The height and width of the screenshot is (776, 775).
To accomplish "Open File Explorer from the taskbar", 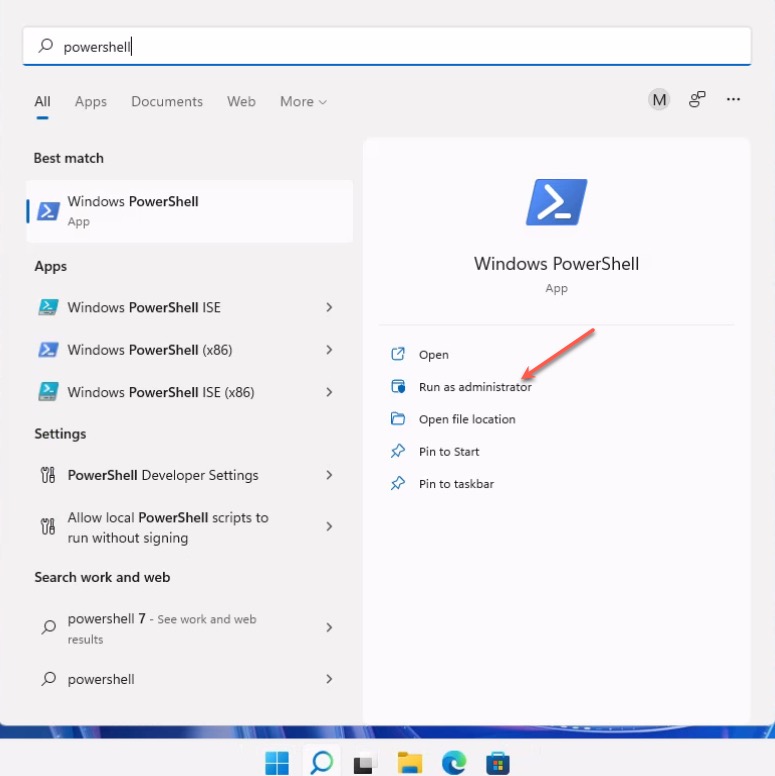I will [x=410, y=763].
